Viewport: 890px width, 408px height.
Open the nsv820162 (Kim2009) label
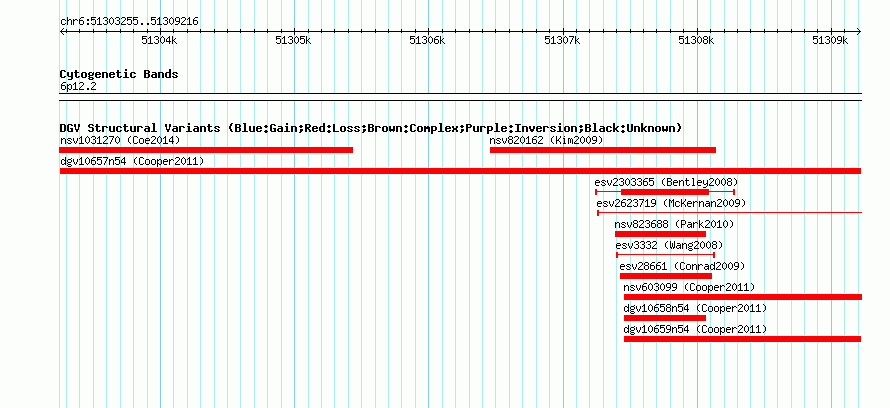coord(546,140)
